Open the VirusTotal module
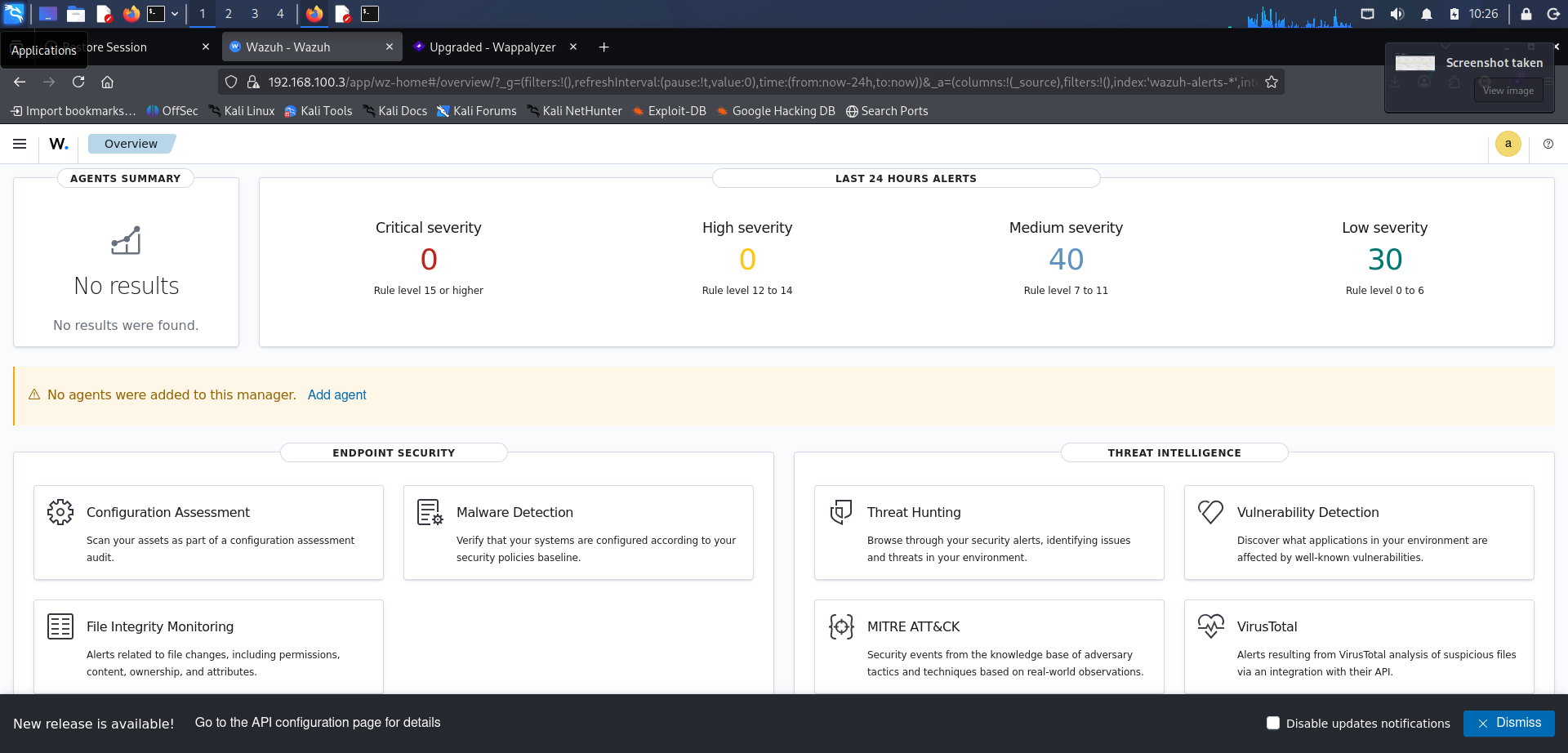This screenshot has width=1568, height=753. coord(1359,647)
